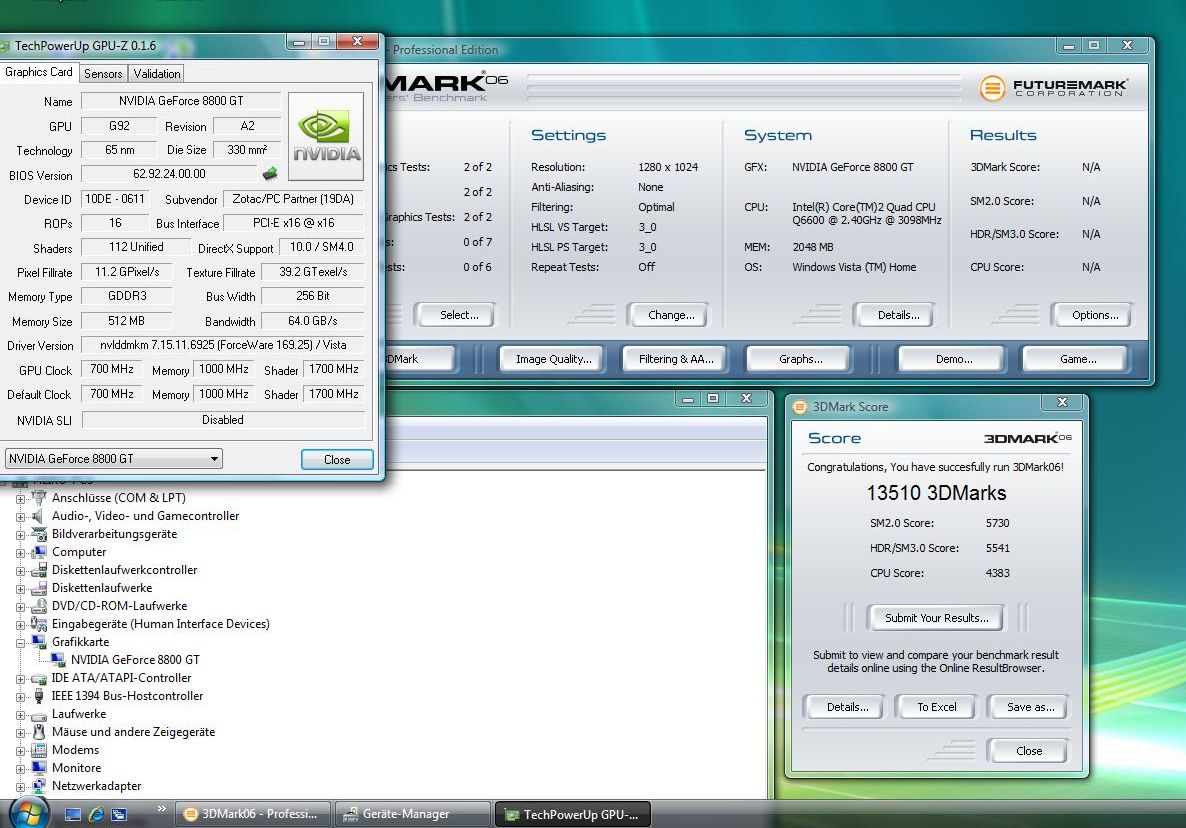The image size is (1186, 828).
Task: Open Filtering & AA in 3DMark06
Action: point(675,359)
